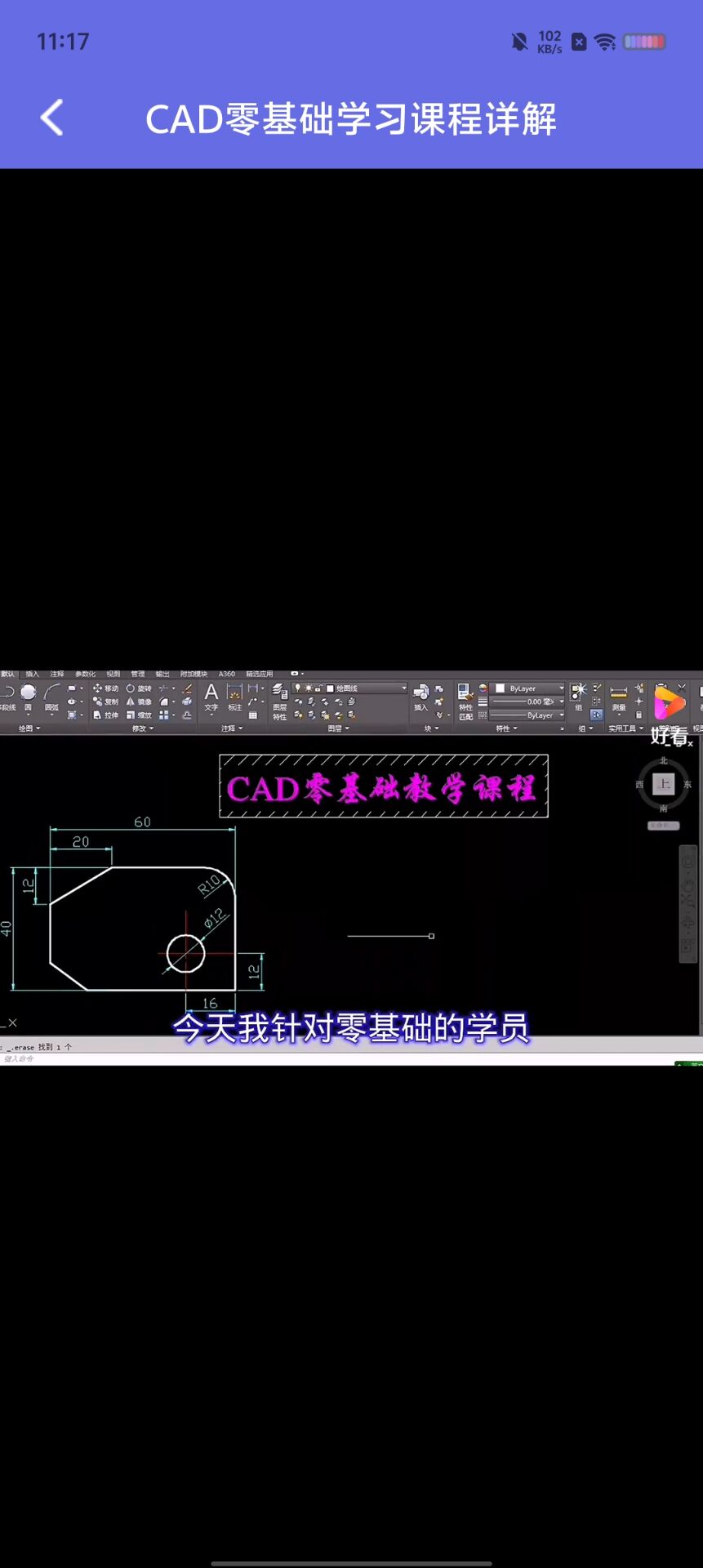The width and height of the screenshot is (703, 1568).
Task: Click the 60 width dimension text
Action: coord(142,822)
